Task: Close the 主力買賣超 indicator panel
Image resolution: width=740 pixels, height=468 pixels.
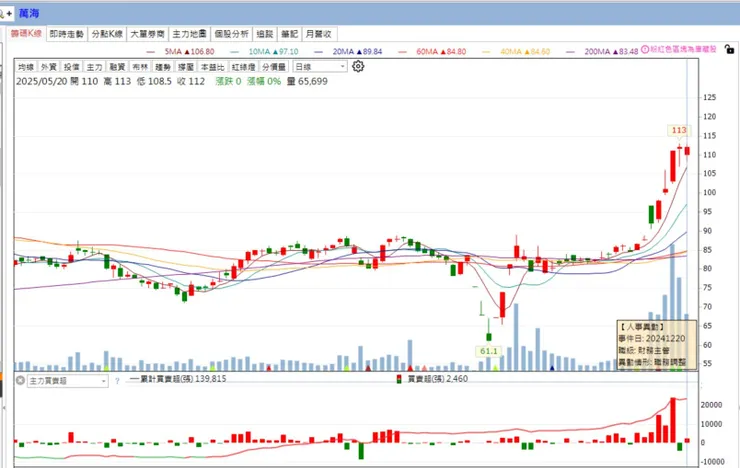Action: [20, 380]
